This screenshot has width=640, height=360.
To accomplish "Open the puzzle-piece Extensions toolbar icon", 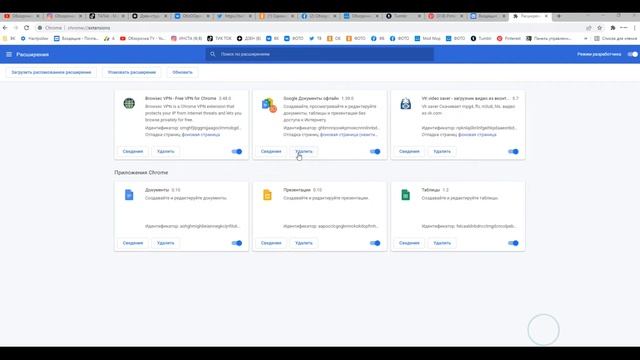I will (613, 28).
